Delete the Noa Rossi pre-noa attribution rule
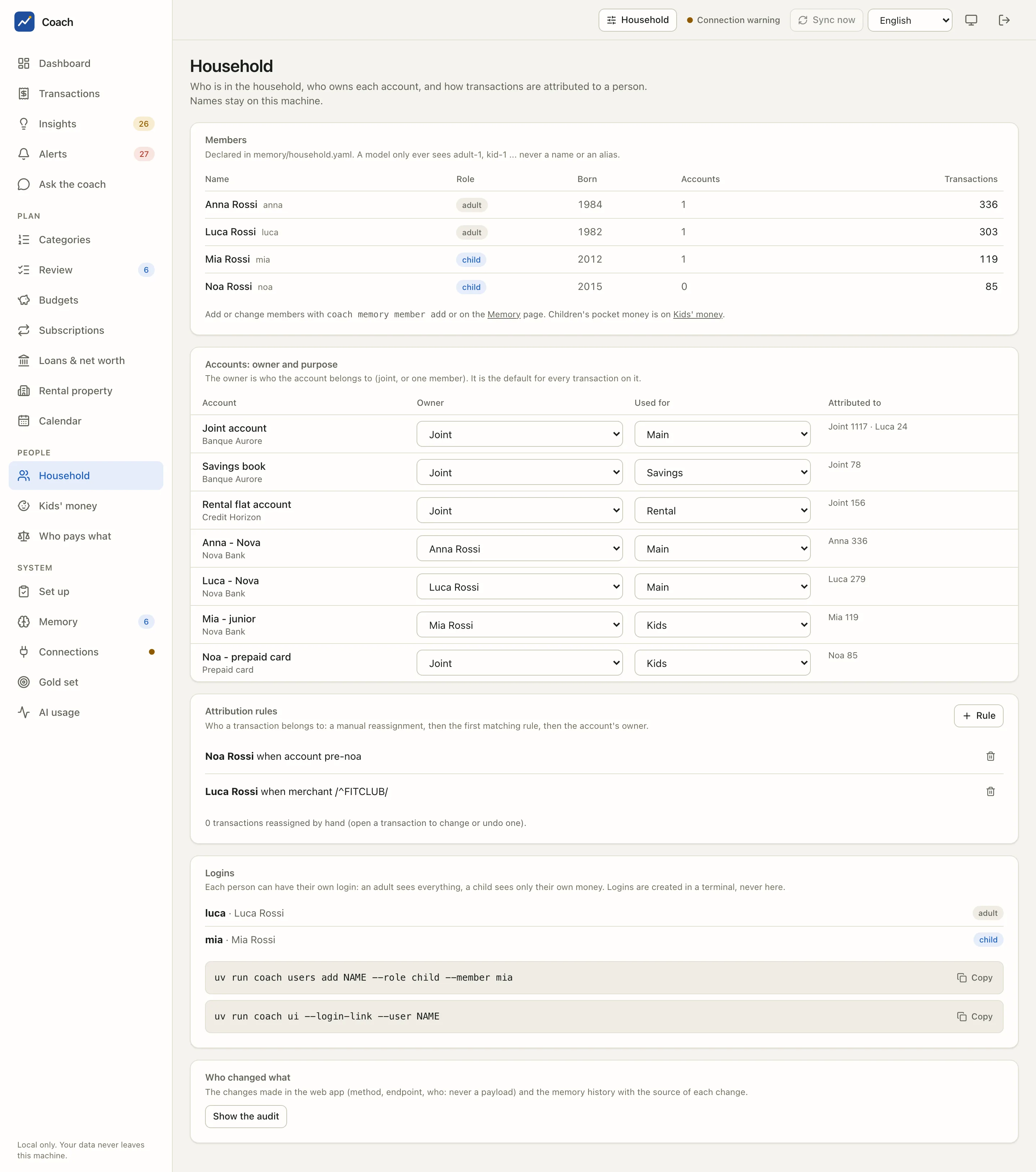Screen dimensions: 1036x1172 point(990,756)
